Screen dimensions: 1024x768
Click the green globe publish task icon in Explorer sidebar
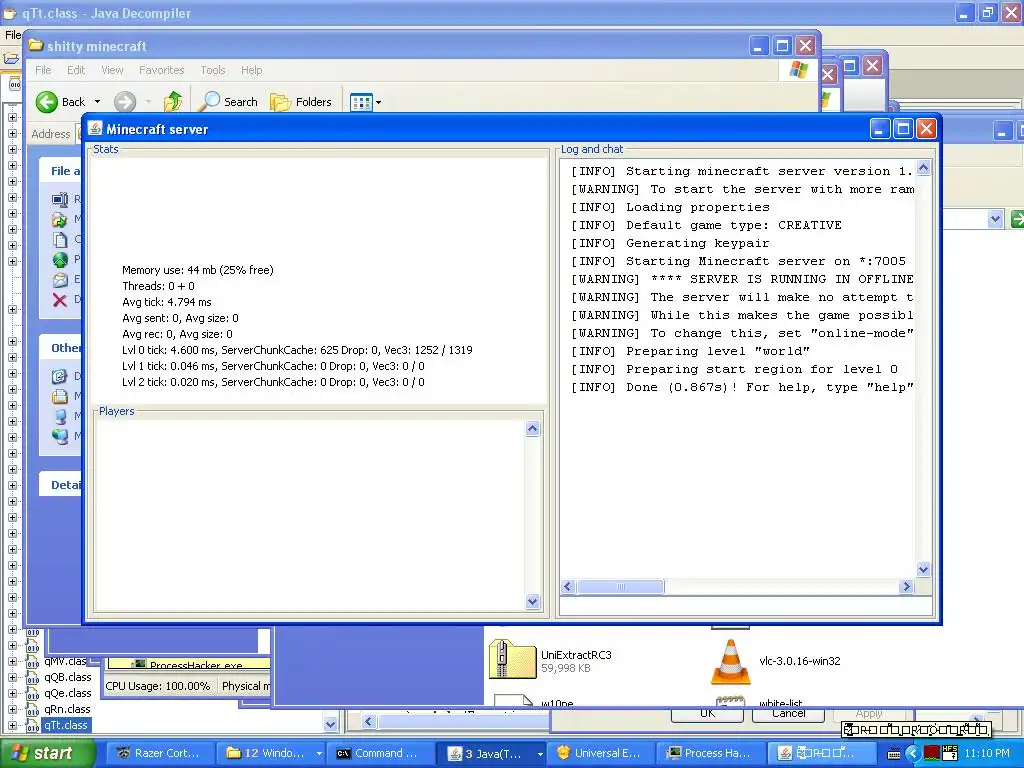click(59, 260)
